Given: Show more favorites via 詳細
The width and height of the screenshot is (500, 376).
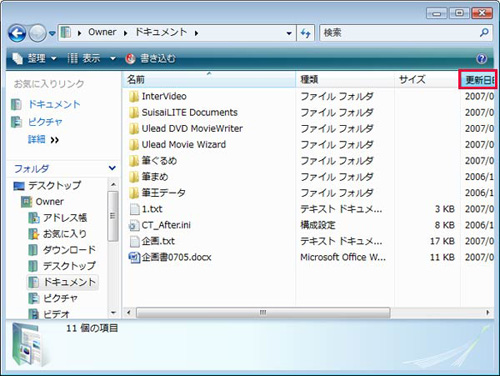Looking at the screenshot, I should (43, 139).
